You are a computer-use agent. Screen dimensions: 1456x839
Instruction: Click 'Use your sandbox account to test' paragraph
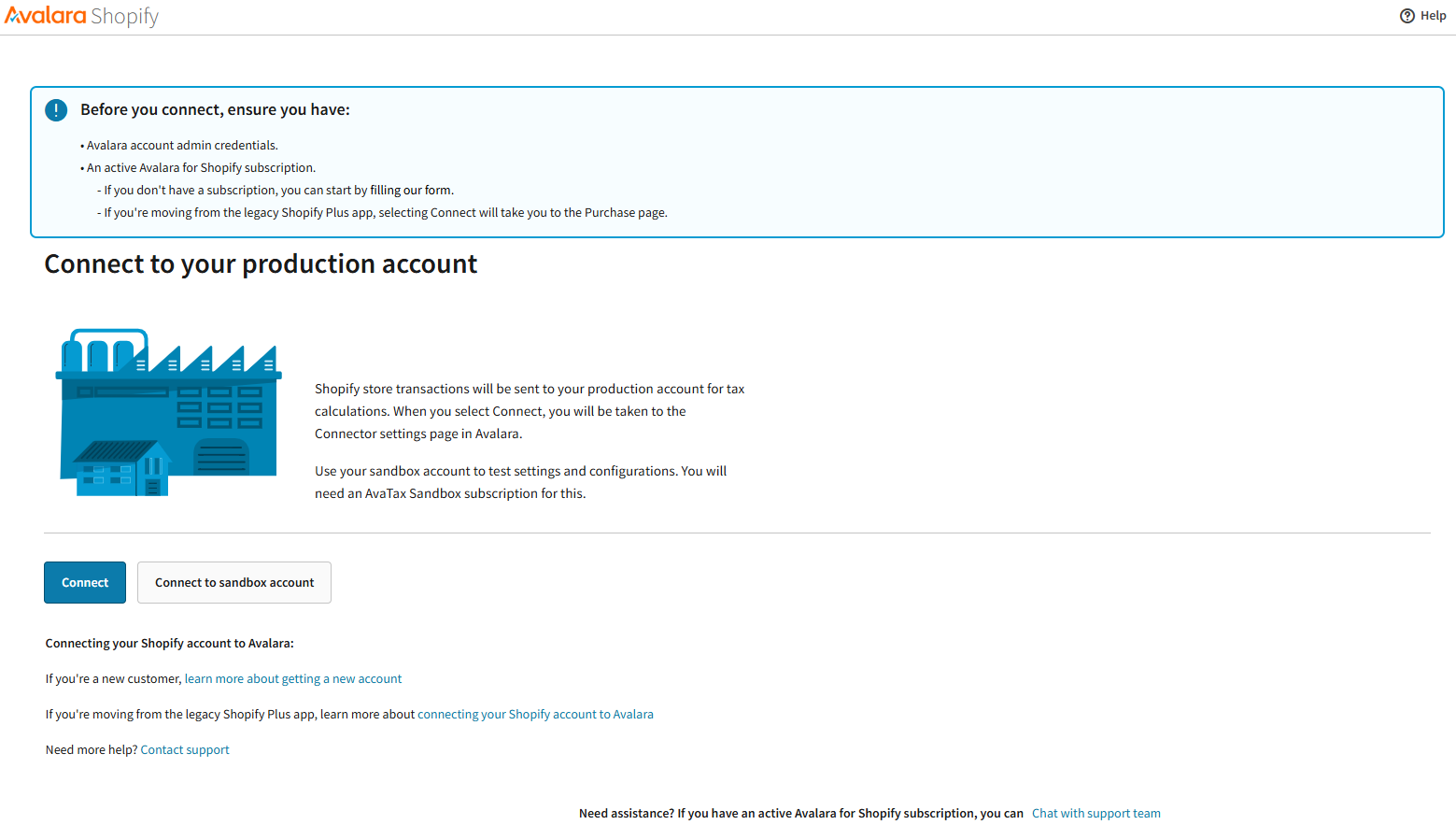[x=520, y=483]
